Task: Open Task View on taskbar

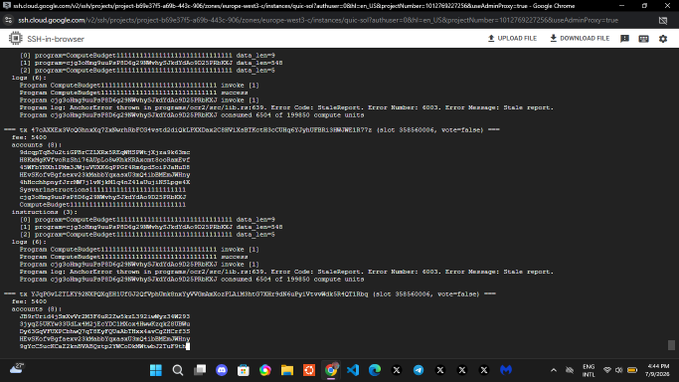Action: pos(200,370)
